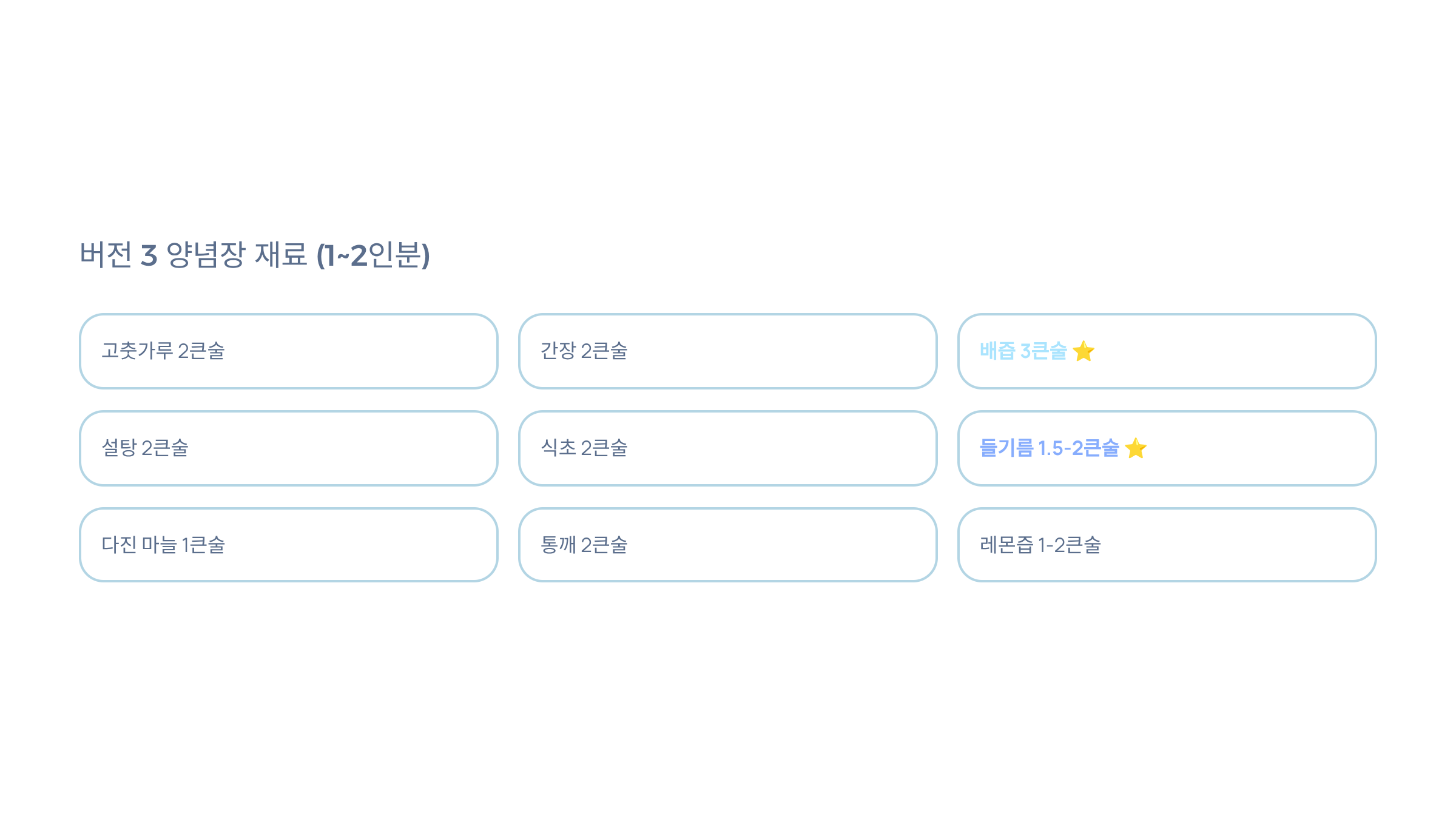
Task: Click the 레몬즙 1-2큰술 text label
Action: (x=1040, y=545)
